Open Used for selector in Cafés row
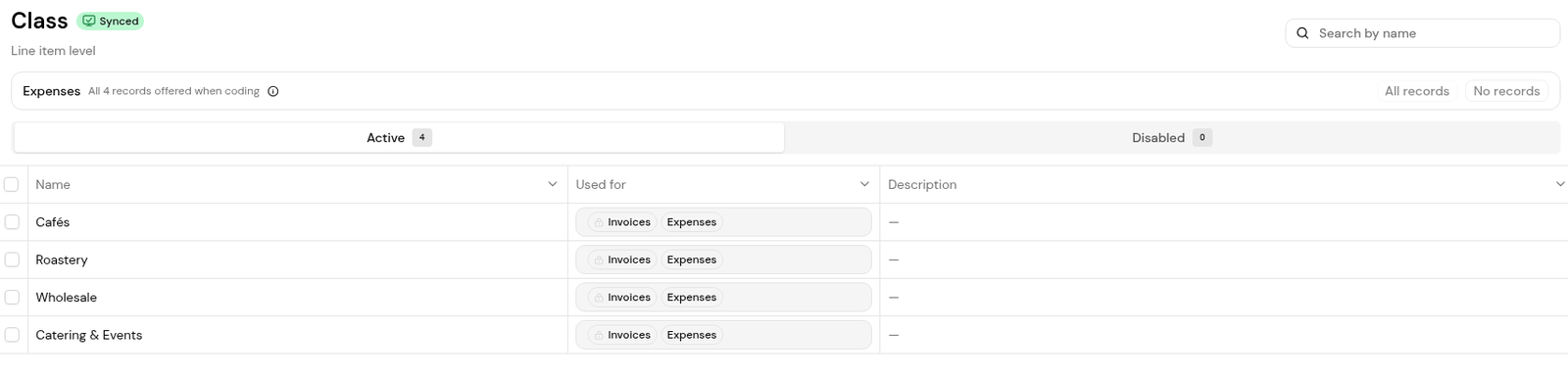This screenshot has width=1568, height=376. pos(723,222)
